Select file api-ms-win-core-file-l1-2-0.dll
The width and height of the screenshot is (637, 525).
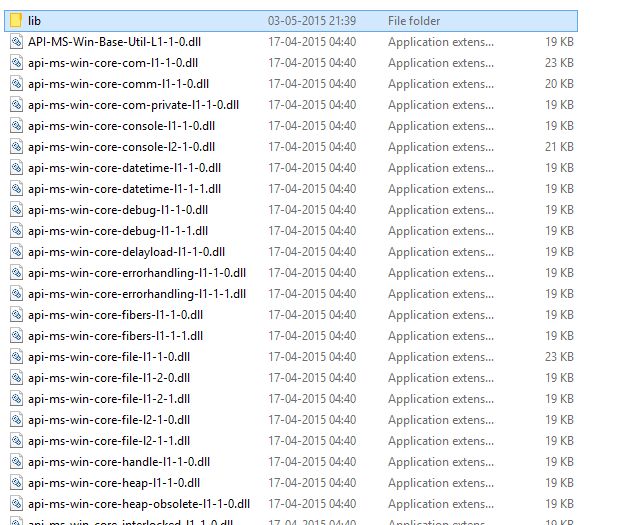click(109, 378)
